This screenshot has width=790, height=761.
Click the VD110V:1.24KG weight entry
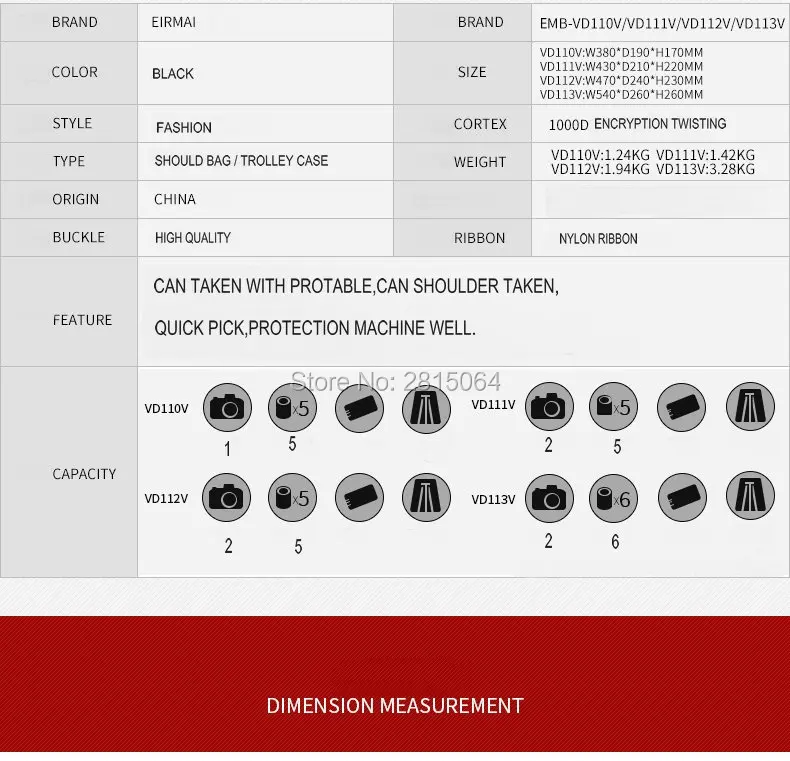click(x=600, y=155)
